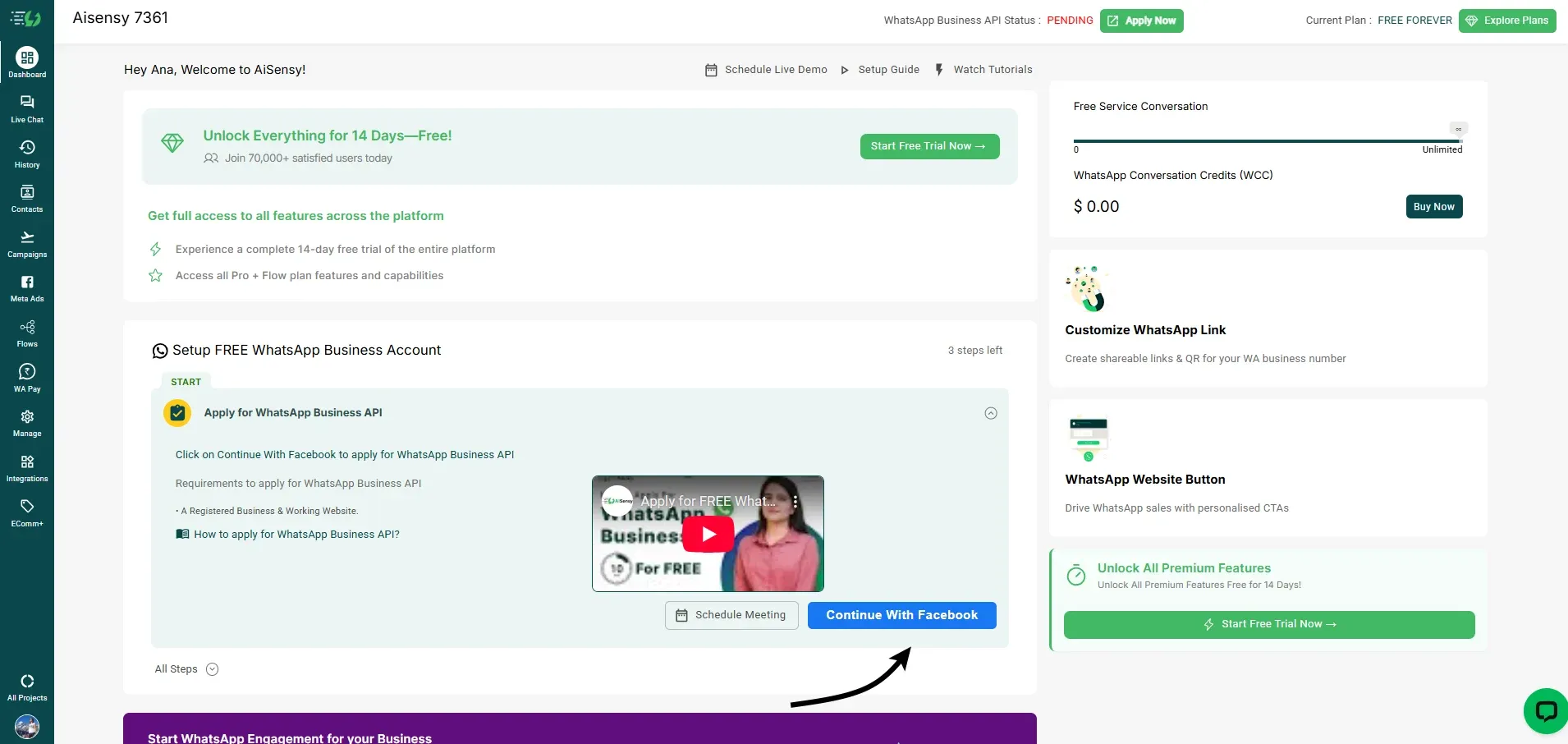
Task: Open the Setup Guide
Action: click(879, 70)
